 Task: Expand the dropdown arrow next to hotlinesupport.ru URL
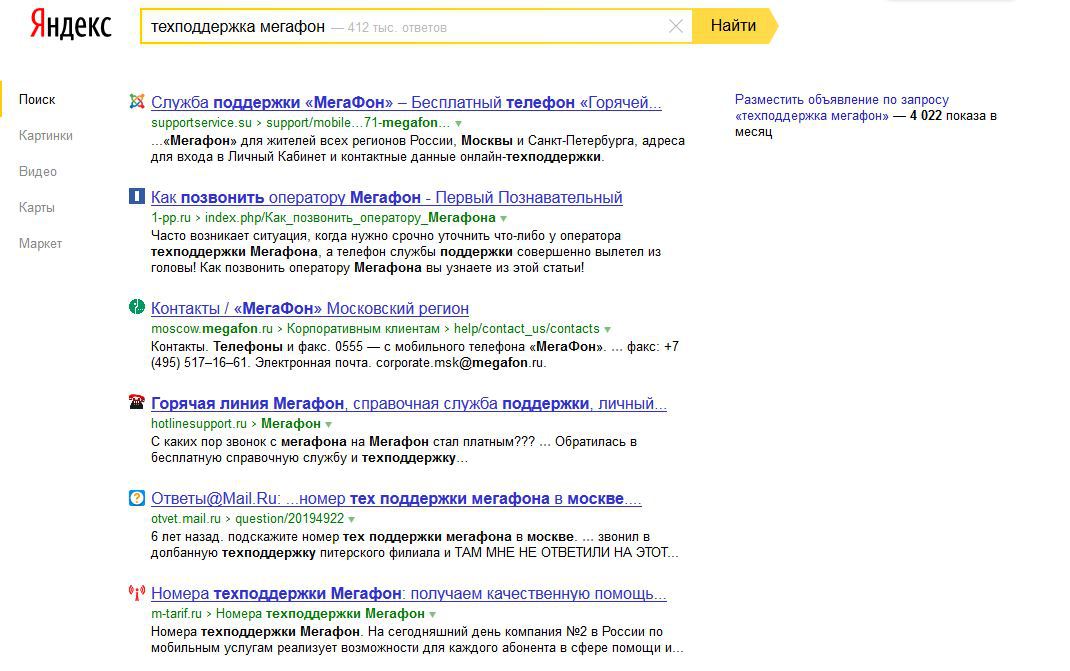point(328,424)
